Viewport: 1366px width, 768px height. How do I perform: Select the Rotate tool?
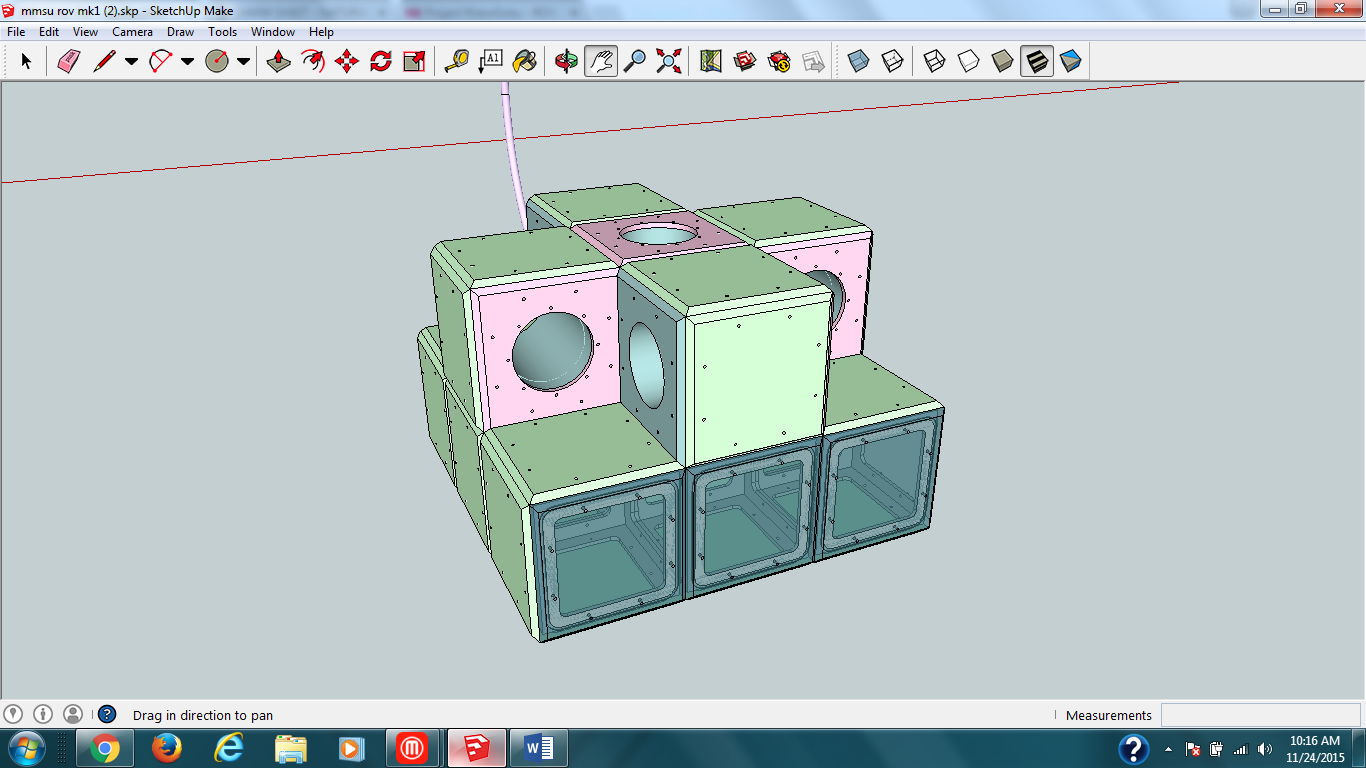(380, 62)
